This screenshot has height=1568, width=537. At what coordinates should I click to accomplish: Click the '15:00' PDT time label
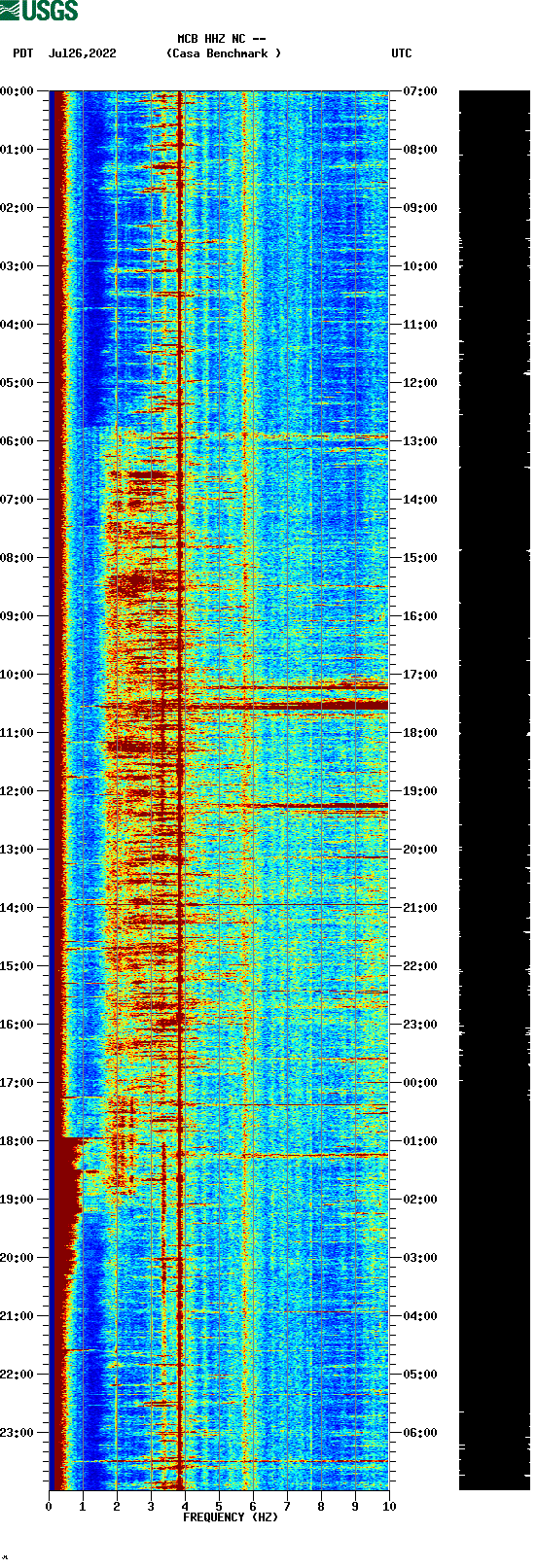click(17, 966)
